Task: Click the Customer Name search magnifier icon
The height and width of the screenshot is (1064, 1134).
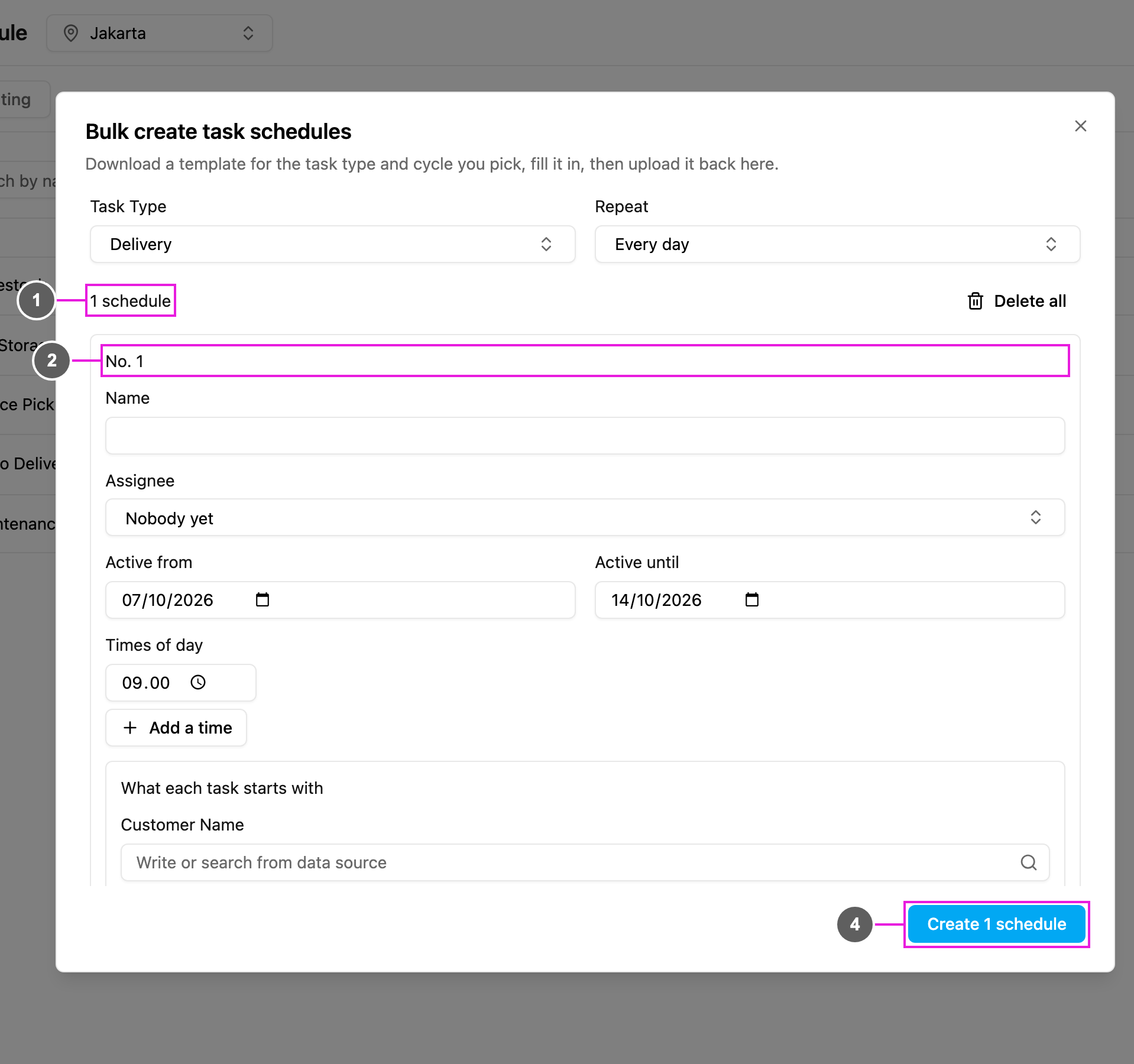Action: (1028, 862)
